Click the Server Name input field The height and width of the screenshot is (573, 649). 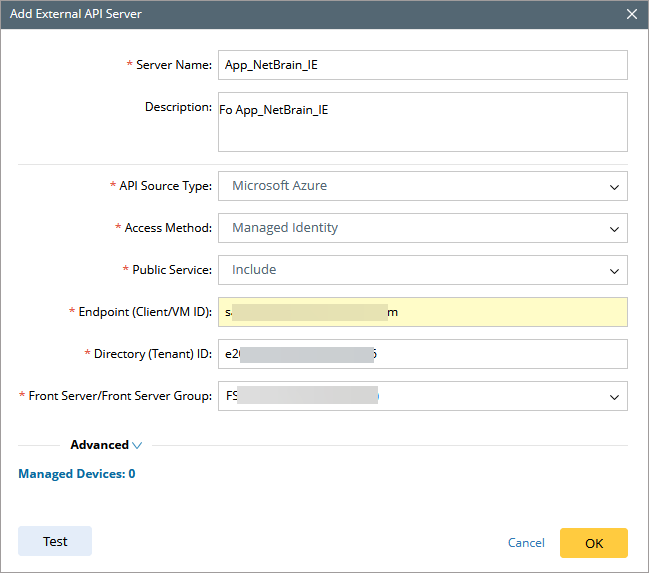click(422, 65)
